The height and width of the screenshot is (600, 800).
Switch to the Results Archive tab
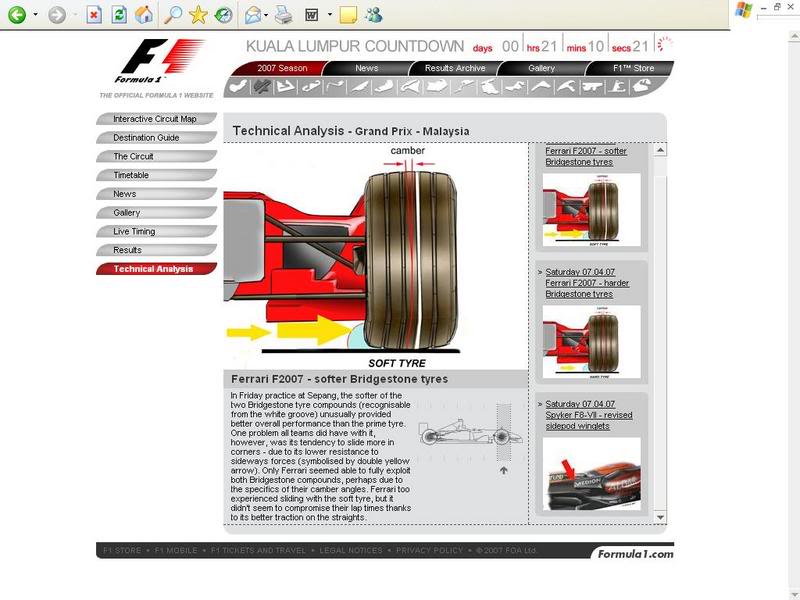455,68
